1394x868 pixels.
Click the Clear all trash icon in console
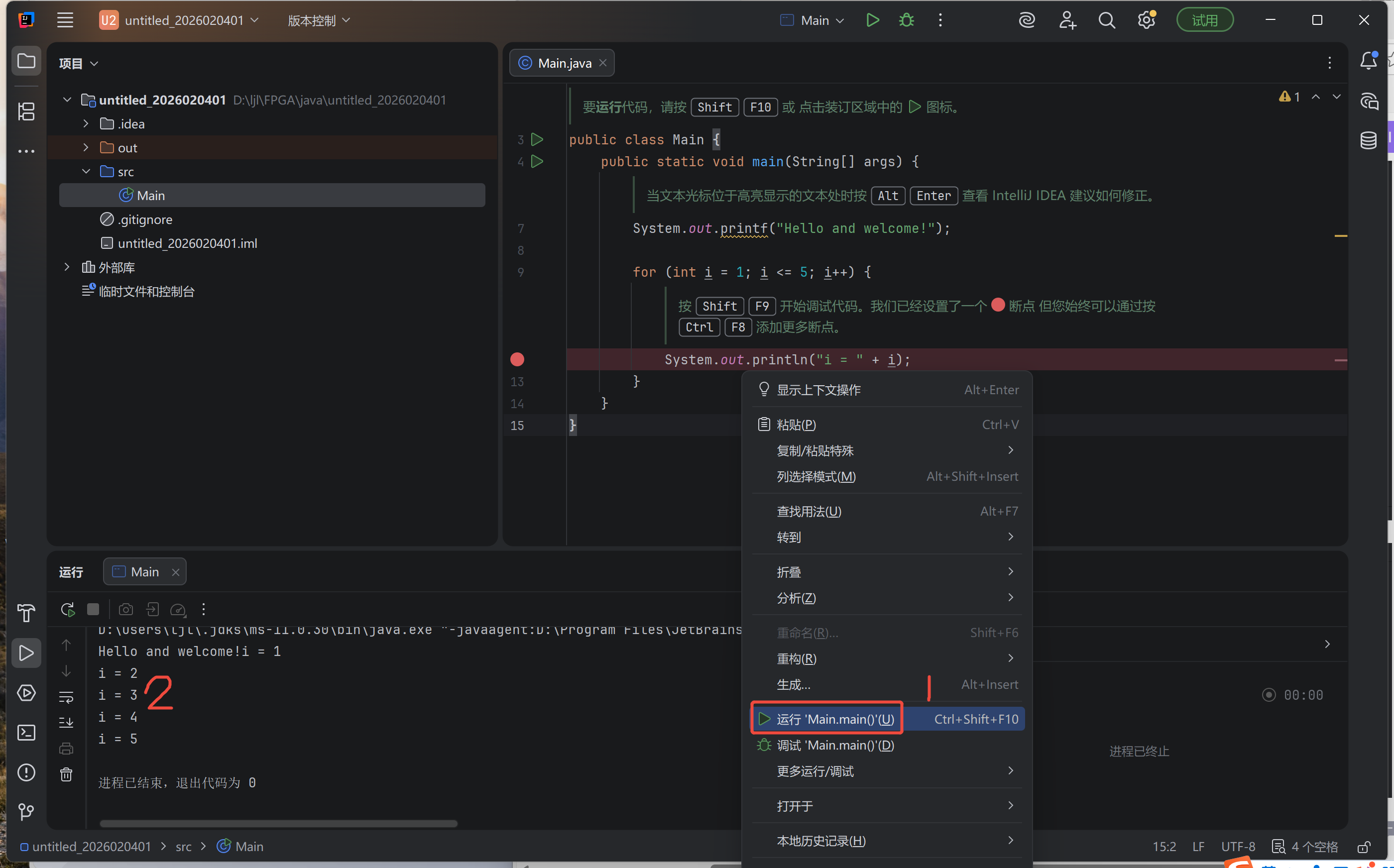[x=67, y=775]
